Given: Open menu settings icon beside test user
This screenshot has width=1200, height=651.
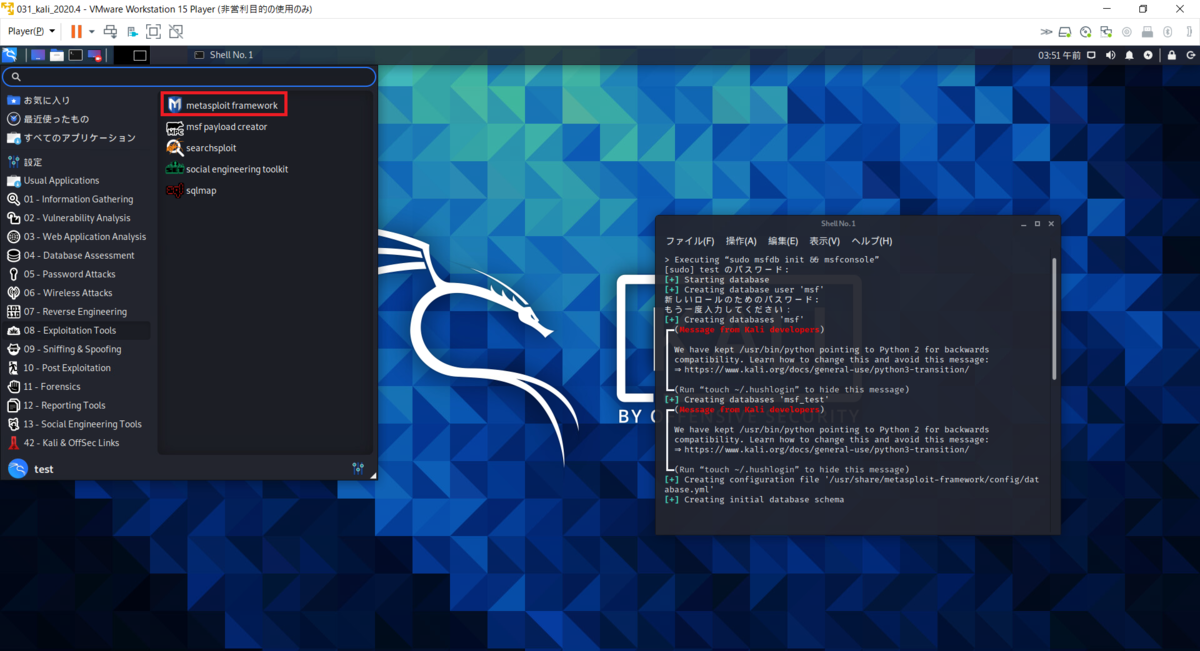Looking at the screenshot, I should (358, 468).
